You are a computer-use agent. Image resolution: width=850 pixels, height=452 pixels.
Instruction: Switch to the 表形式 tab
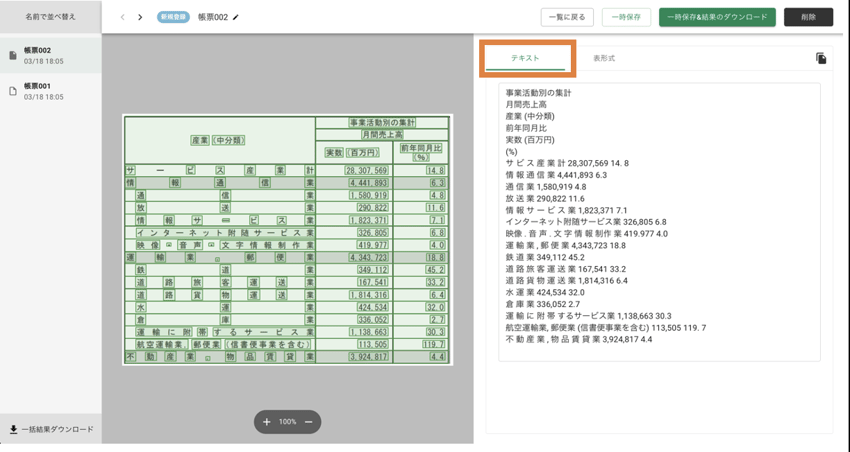(604, 59)
